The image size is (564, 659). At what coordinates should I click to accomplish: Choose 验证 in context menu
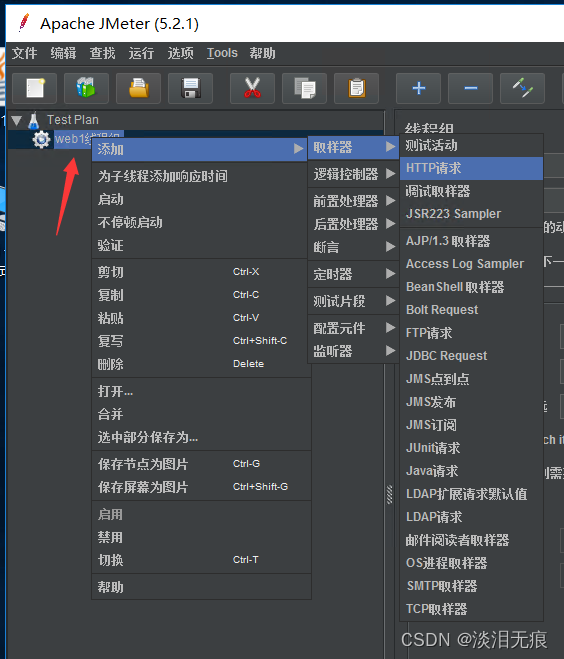200,245
